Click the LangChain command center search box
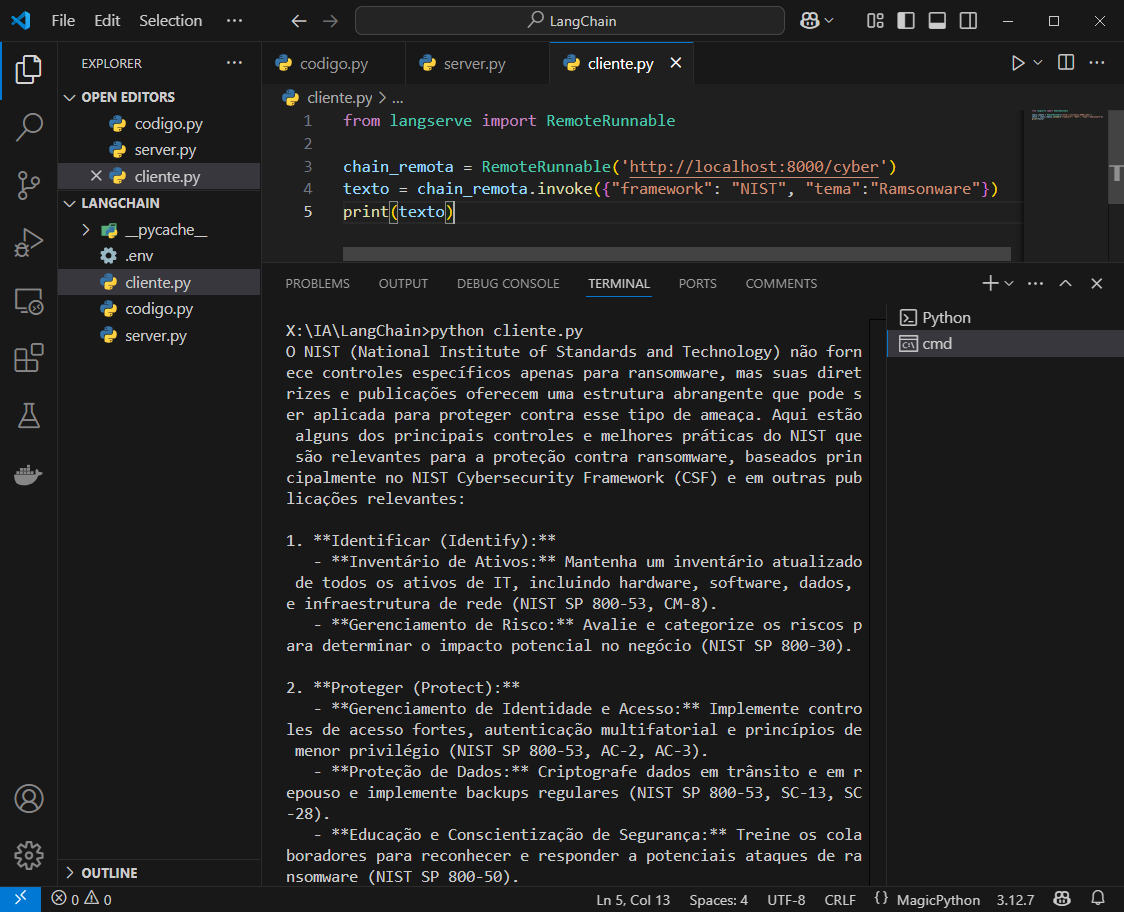This screenshot has height=912, width=1124. tap(570, 21)
